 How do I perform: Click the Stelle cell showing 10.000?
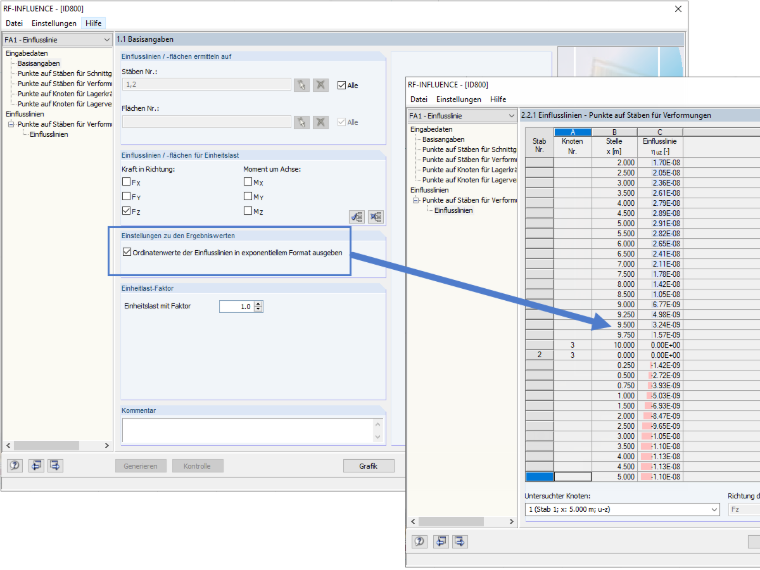(614, 345)
